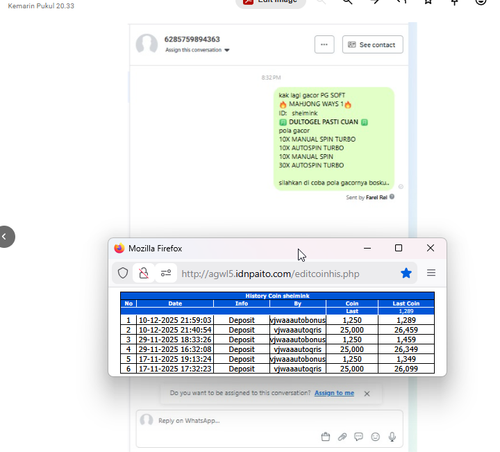This screenshot has height=452, width=500.
Task: Click the info icon beside Farel Rai
Action: point(392,197)
